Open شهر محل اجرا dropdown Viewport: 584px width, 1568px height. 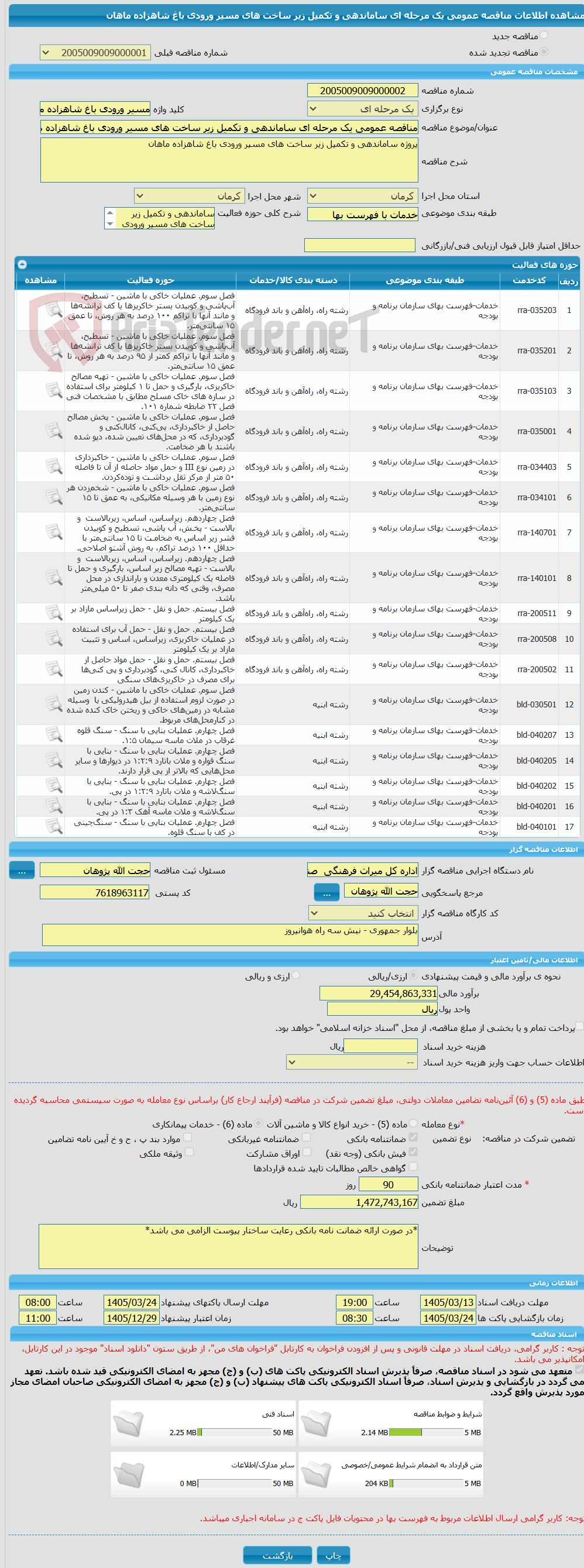(190, 196)
